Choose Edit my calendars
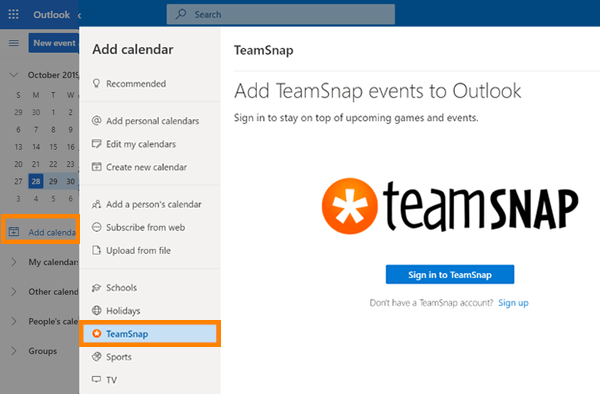 coord(150,144)
